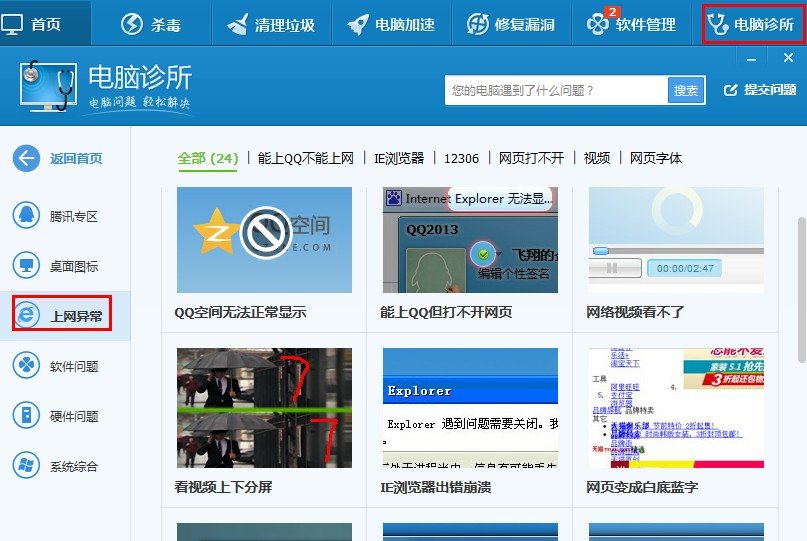The height and width of the screenshot is (541, 807).
Task: Click the title 能上QQ但打不开网页
Action: [x=446, y=312]
